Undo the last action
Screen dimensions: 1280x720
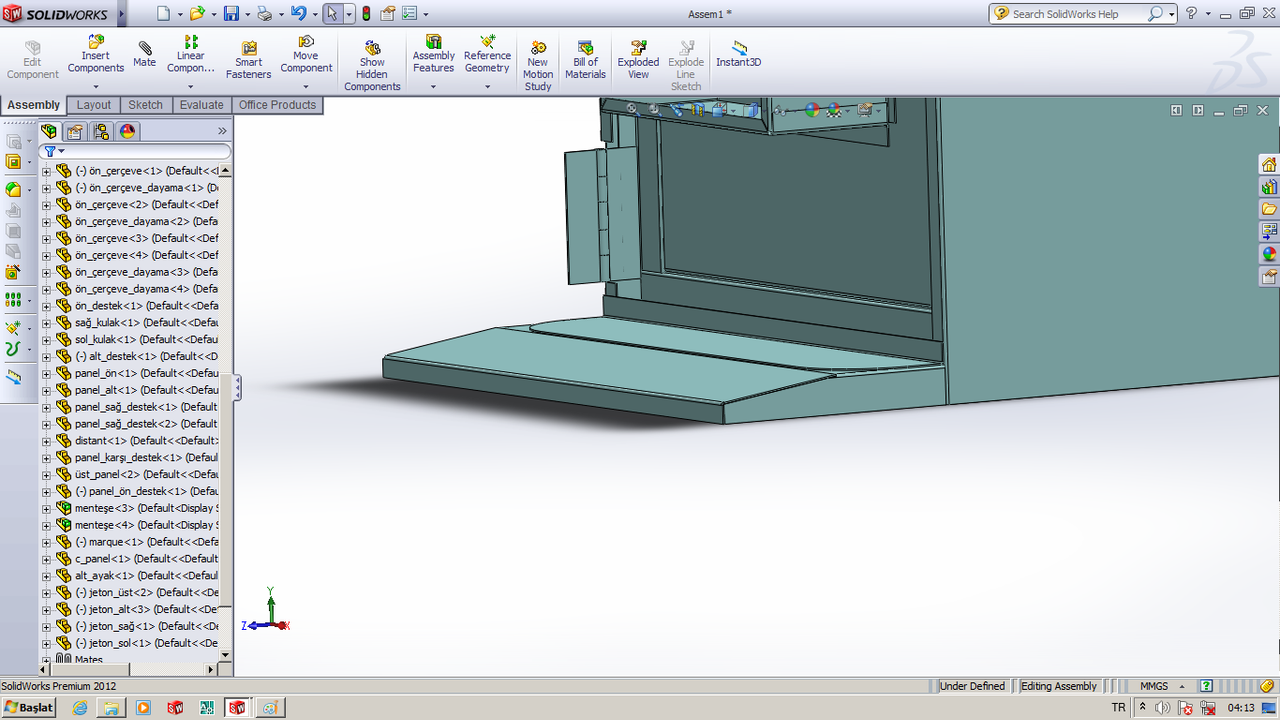coord(298,14)
